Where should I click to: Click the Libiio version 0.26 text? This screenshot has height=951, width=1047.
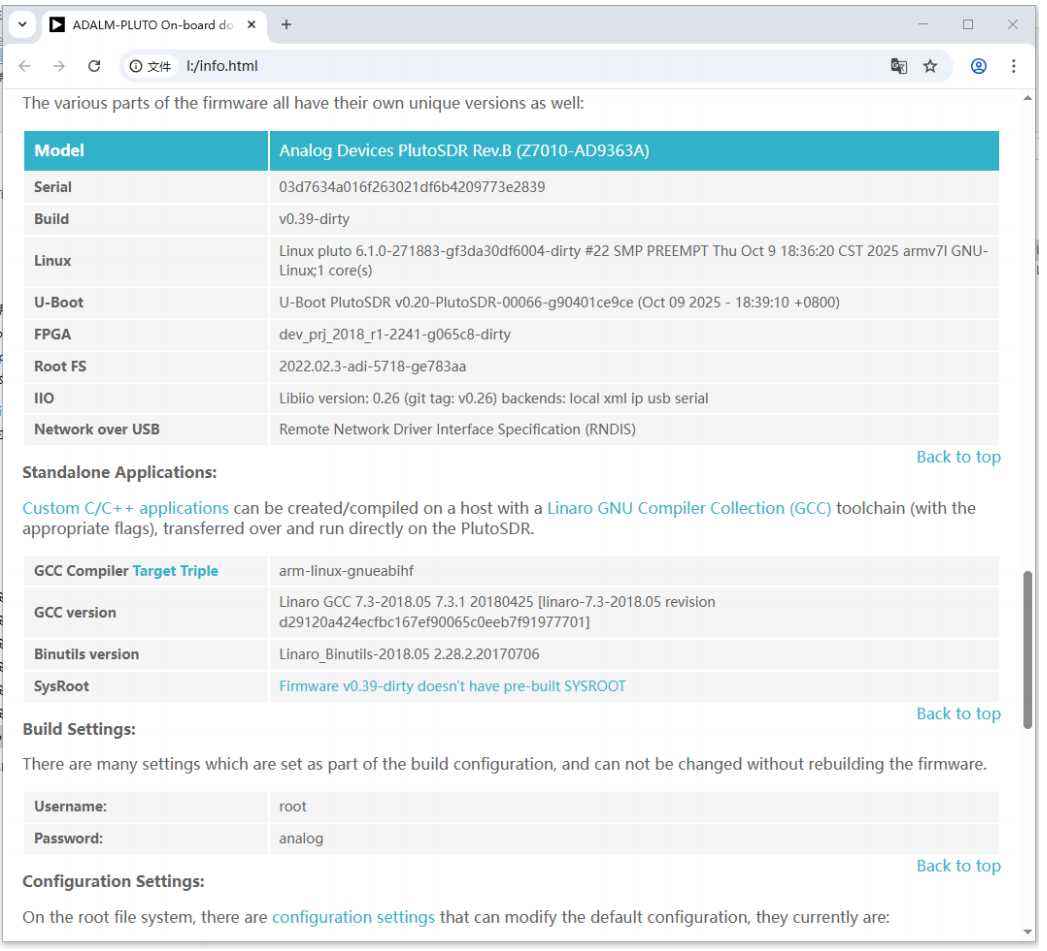[x=493, y=399]
